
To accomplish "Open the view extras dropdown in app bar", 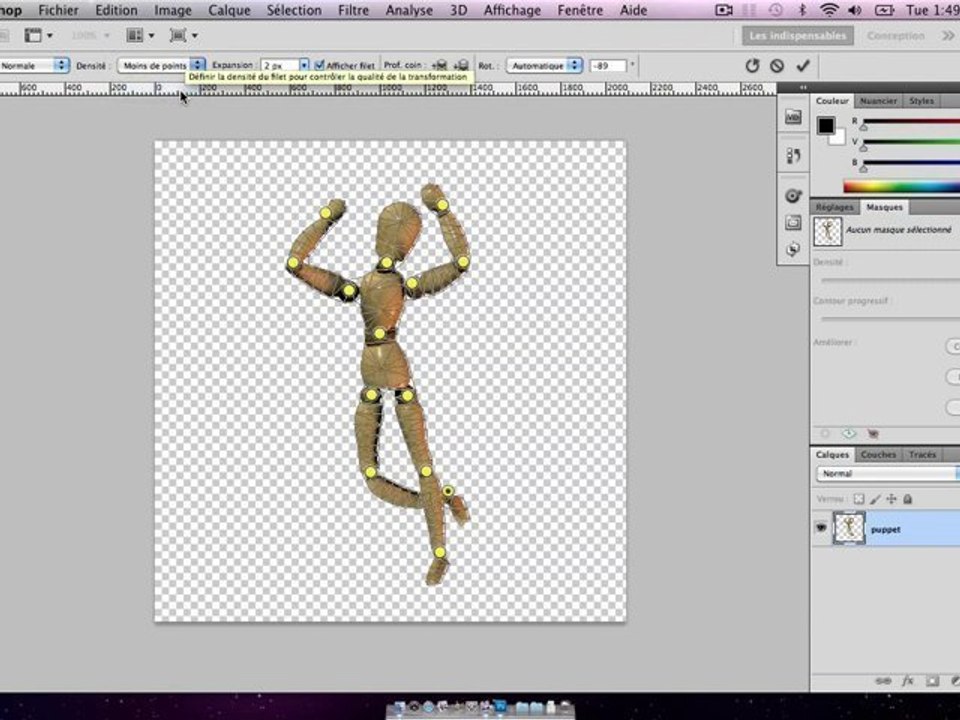I will click(38, 36).
